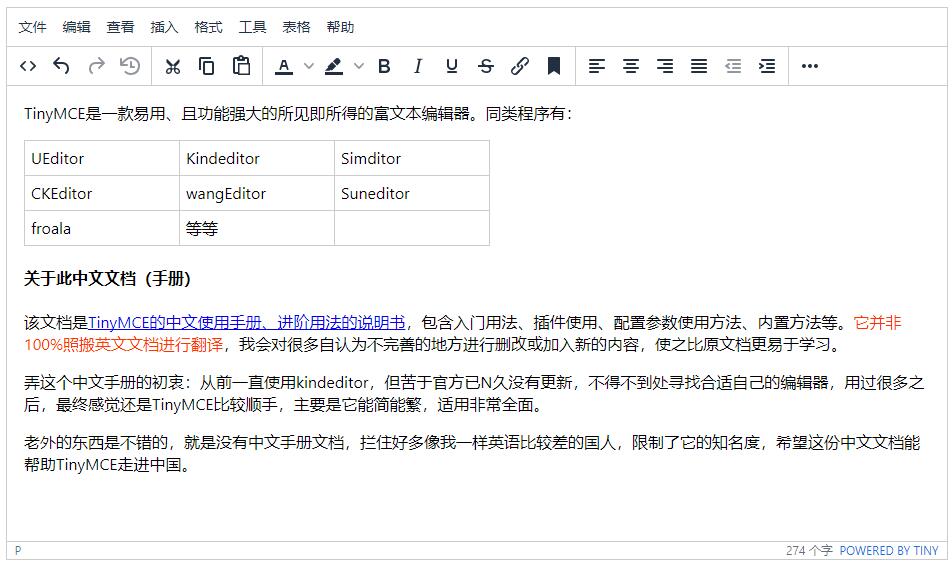The image size is (952, 563).
Task: Center align the text
Action: click(631, 66)
